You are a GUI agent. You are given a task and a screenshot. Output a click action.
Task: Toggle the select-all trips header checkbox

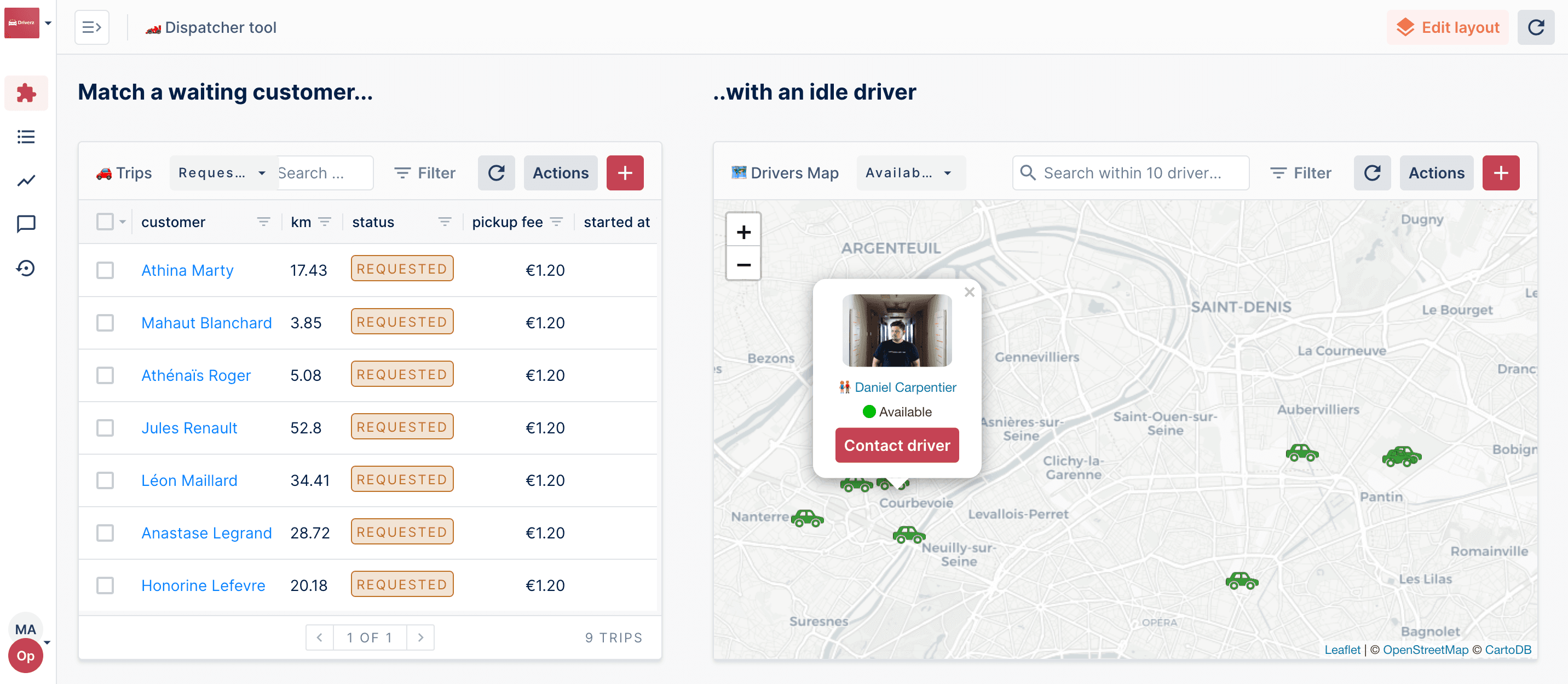coord(105,222)
